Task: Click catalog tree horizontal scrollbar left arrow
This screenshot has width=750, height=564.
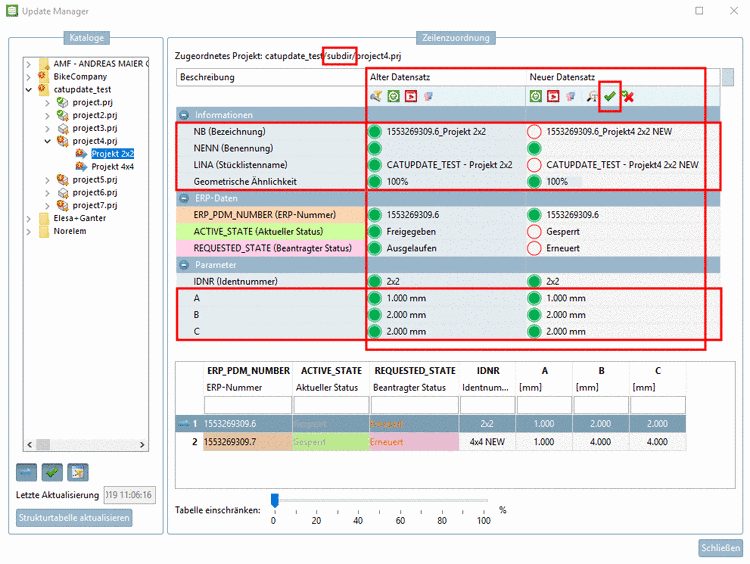Action: coord(30,444)
